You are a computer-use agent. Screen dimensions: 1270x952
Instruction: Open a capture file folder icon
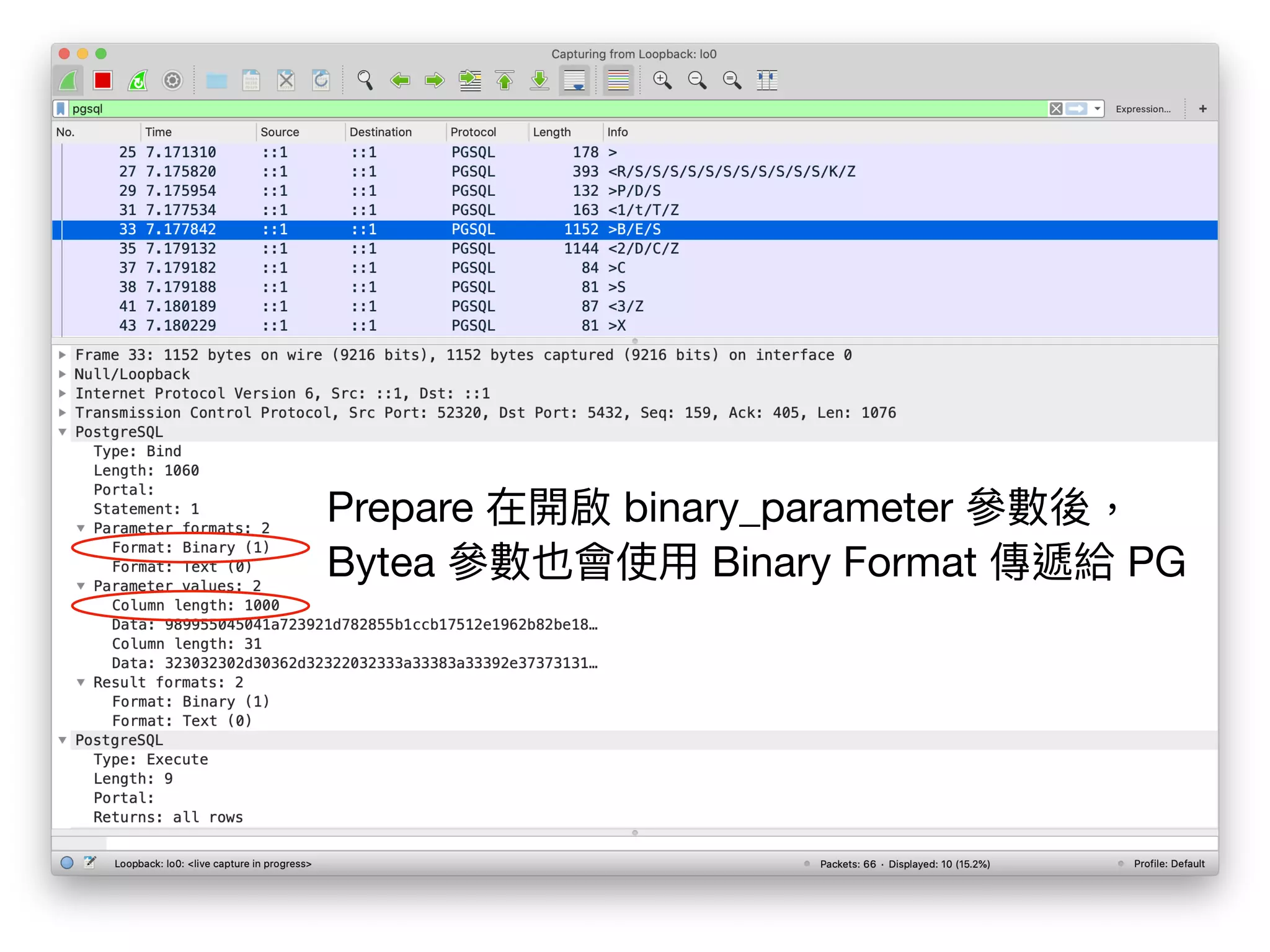[x=216, y=81]
